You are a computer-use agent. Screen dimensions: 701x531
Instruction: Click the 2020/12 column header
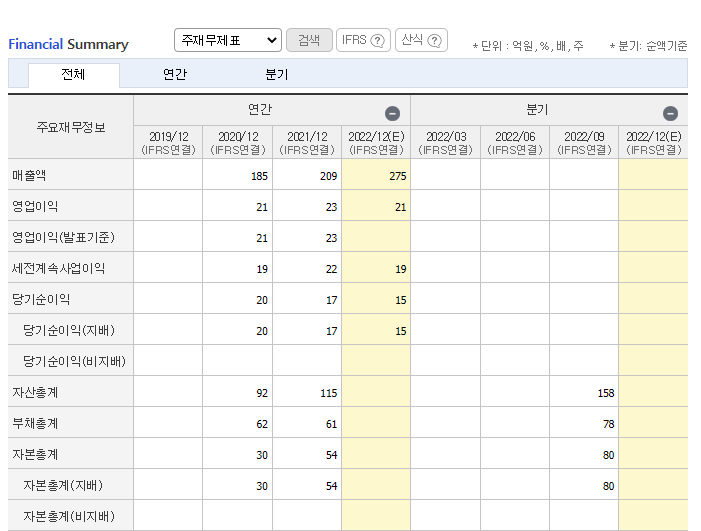click(238, 143)
